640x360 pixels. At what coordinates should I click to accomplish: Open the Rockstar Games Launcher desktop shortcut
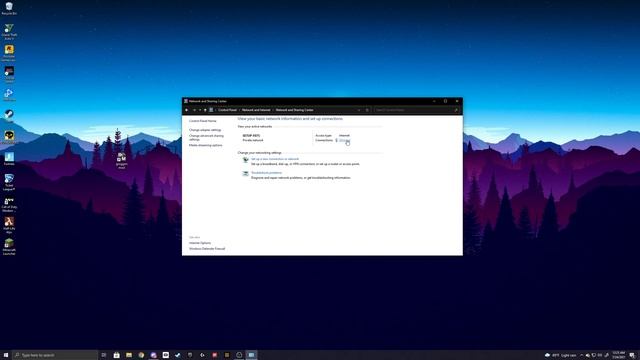pos(9,53)
